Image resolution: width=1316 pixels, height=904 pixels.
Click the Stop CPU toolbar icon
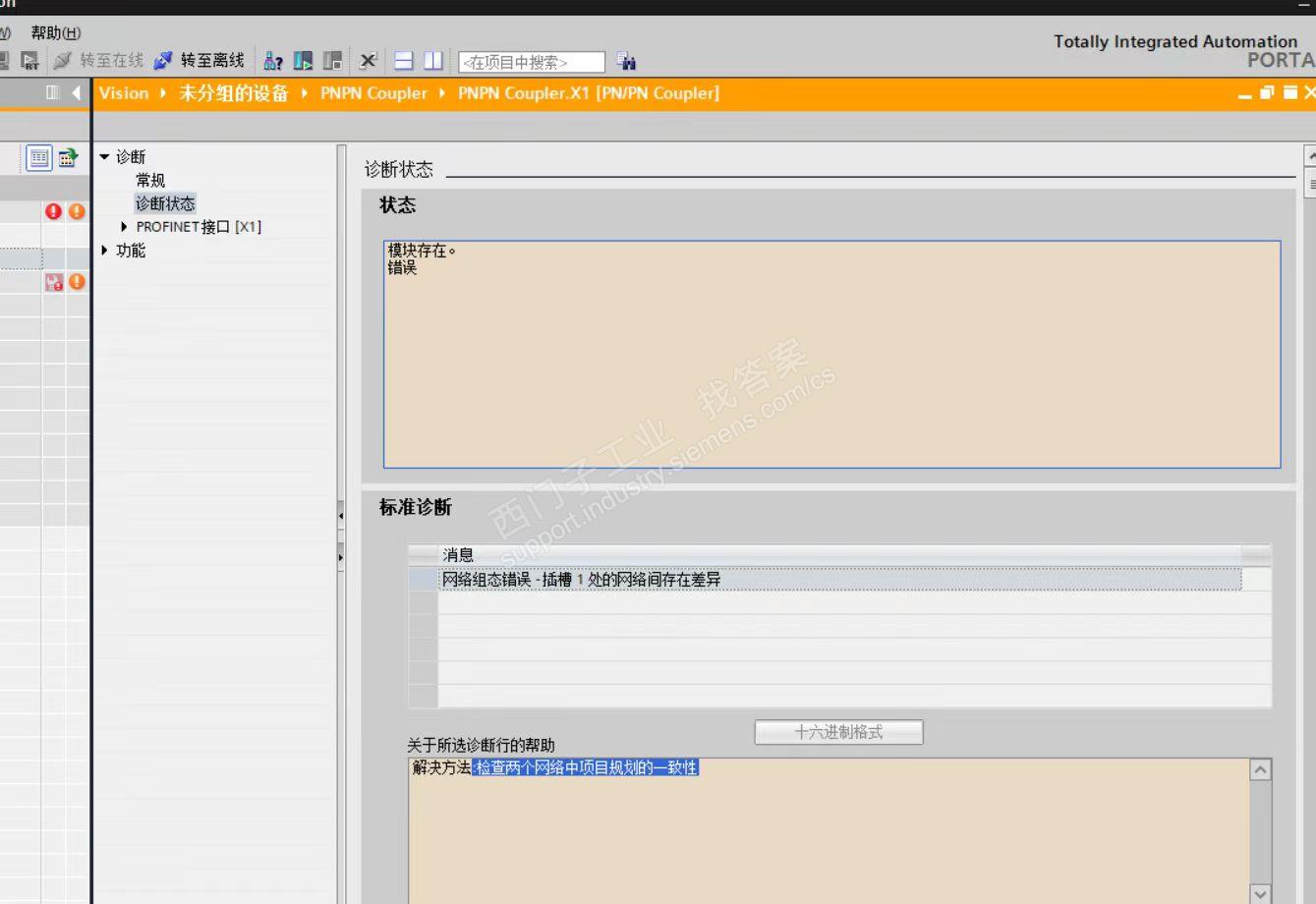click(x=333, y=61)
